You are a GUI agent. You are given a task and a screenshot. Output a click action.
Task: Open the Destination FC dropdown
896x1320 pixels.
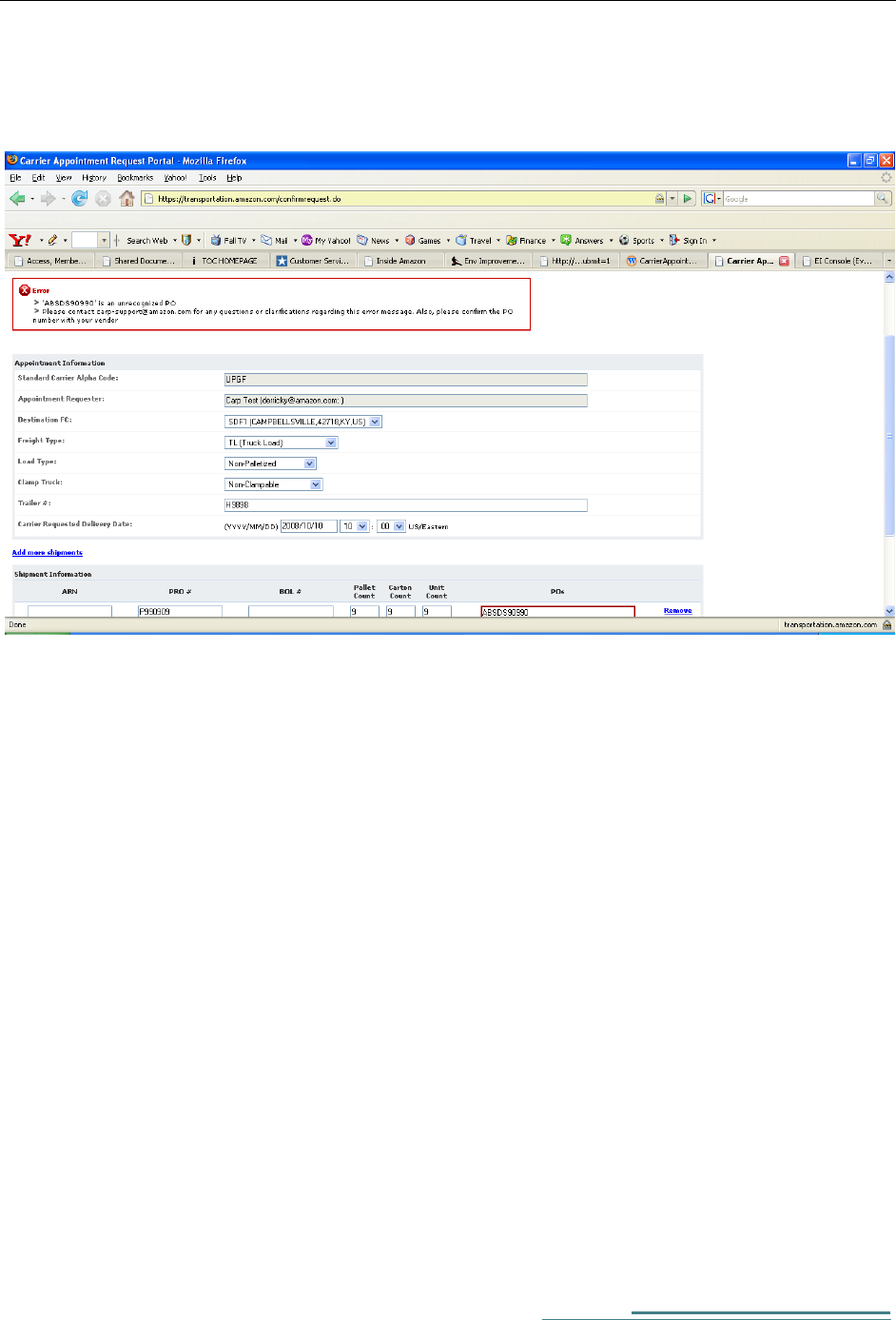(x=375, y=422)
